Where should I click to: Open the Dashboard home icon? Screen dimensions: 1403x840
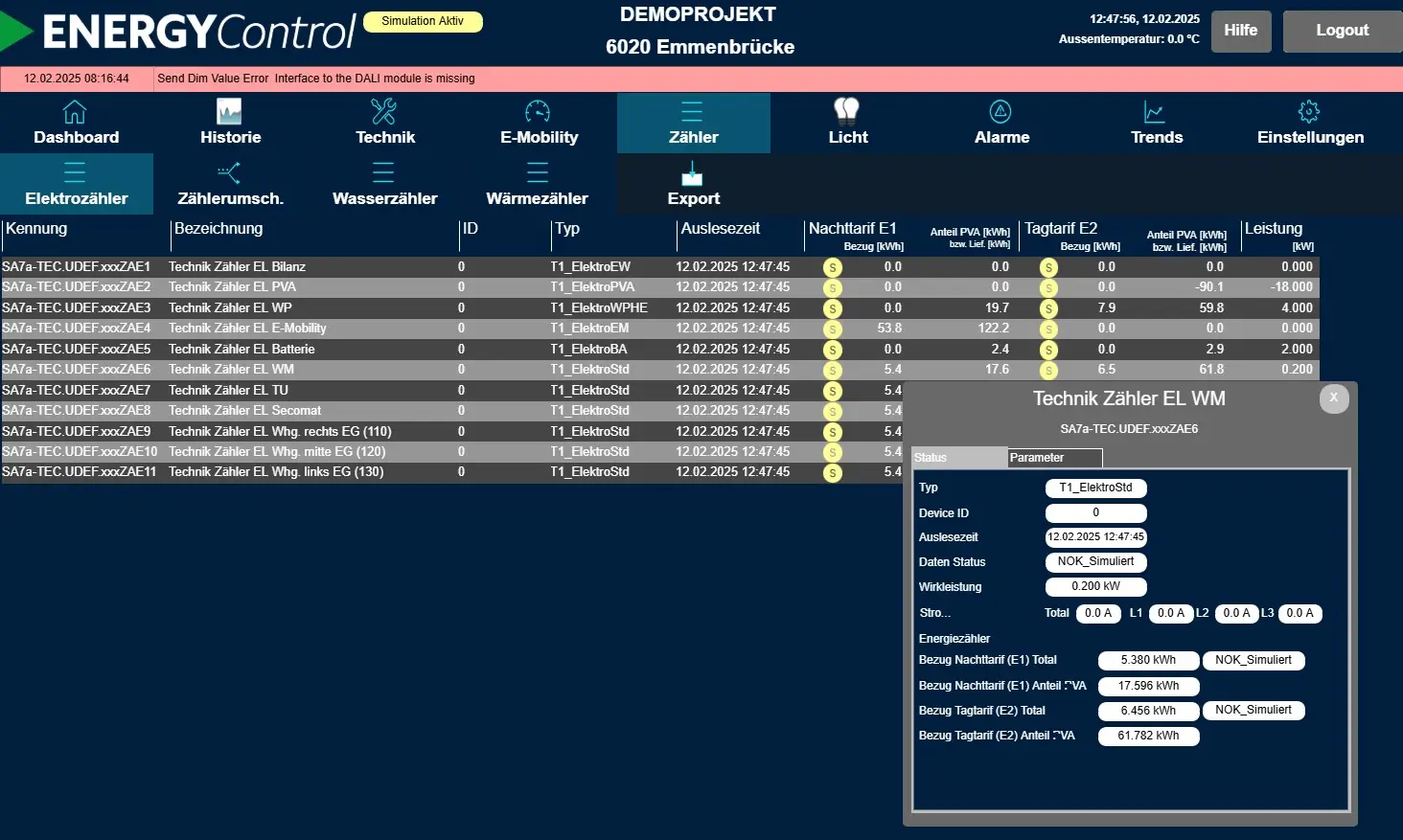(x=75, y=112)
